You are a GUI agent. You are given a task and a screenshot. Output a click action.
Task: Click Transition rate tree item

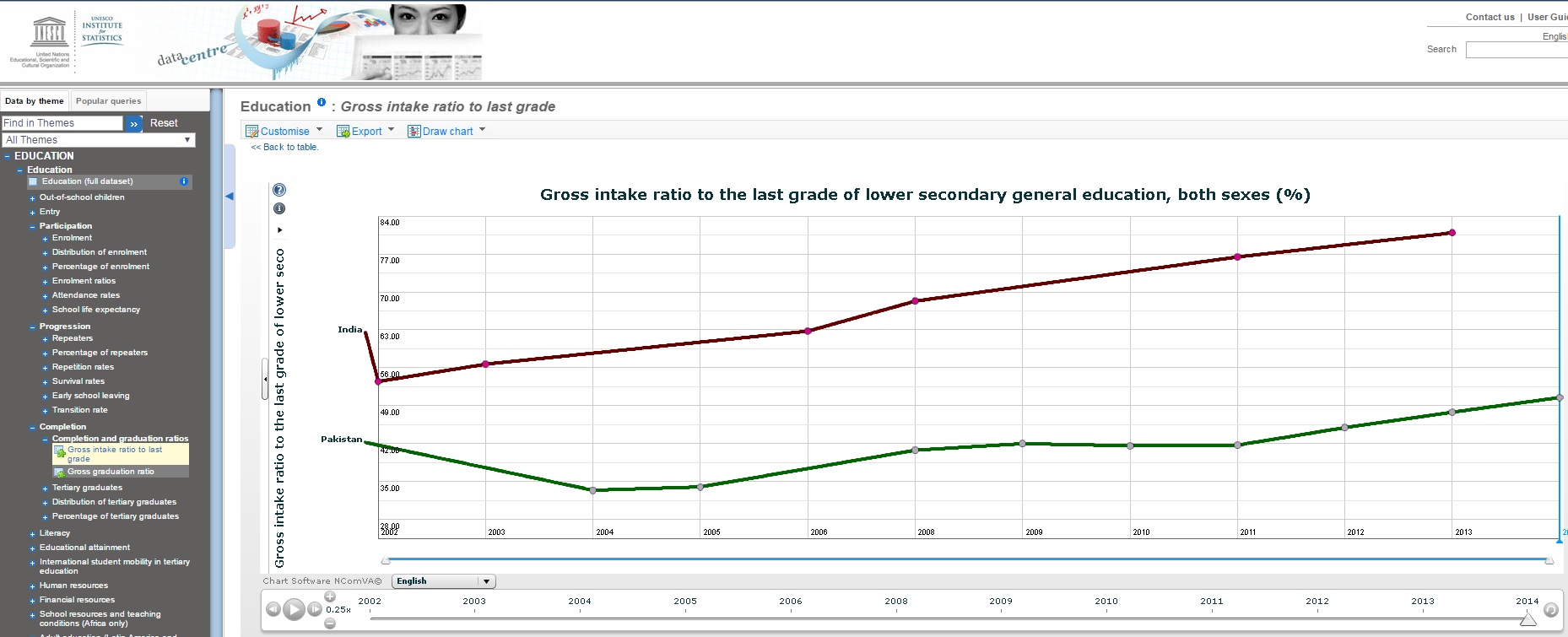pyautogui.click(x=80, y=410)
